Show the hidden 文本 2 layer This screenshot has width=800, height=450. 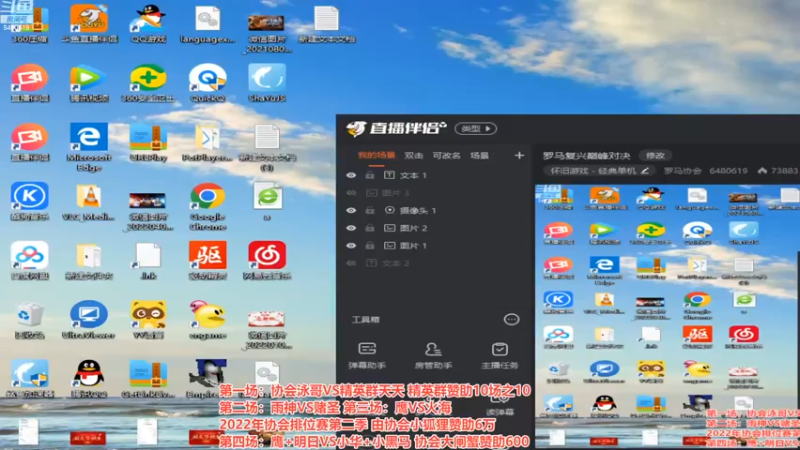351,263
